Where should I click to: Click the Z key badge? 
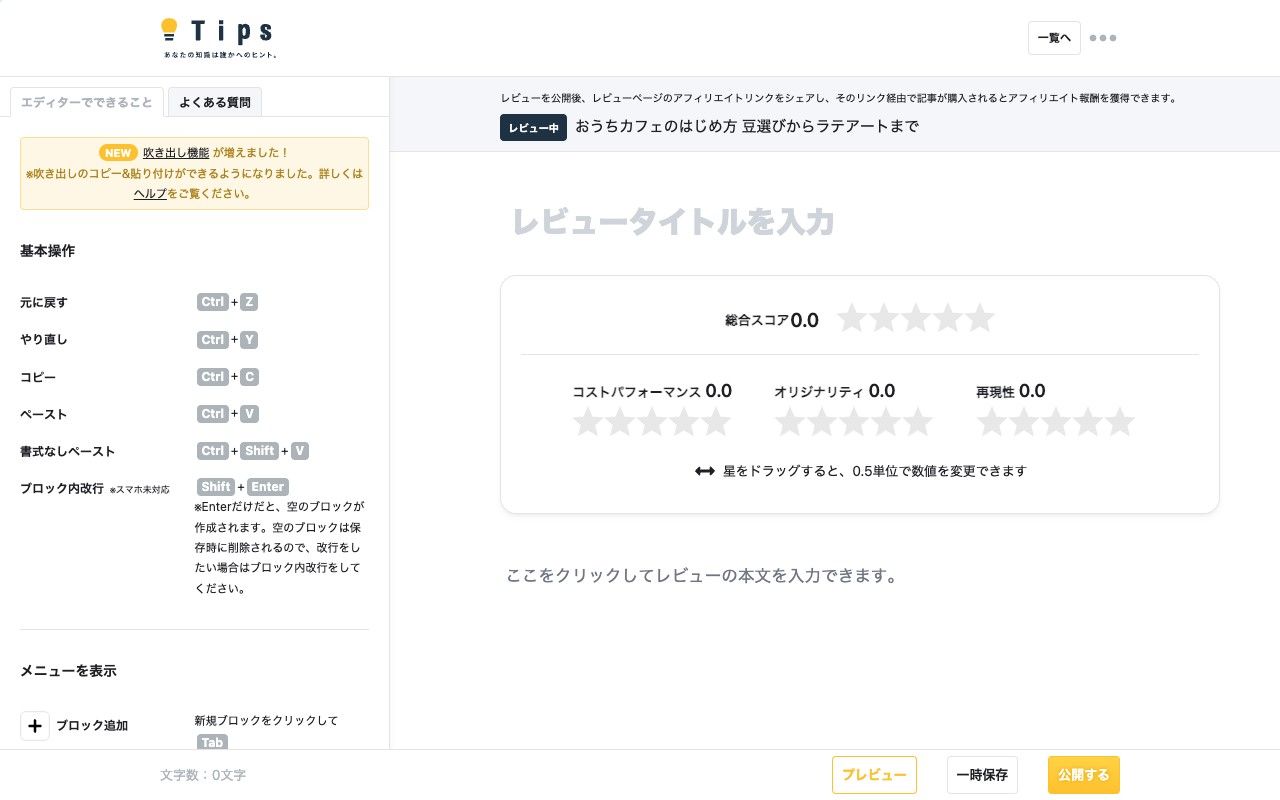pyautogui.click(x=249, y=302)
